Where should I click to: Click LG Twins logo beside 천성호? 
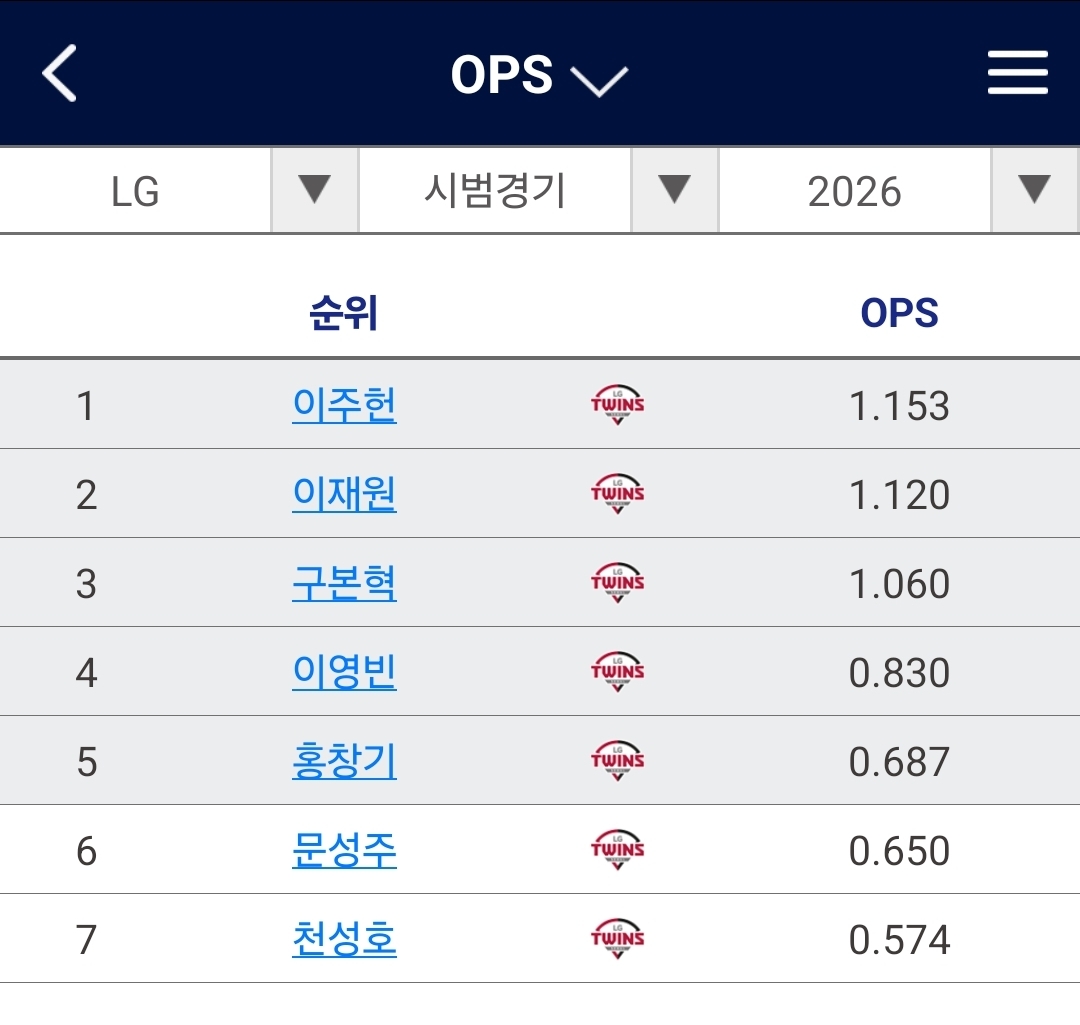click(x=617, y=939)
